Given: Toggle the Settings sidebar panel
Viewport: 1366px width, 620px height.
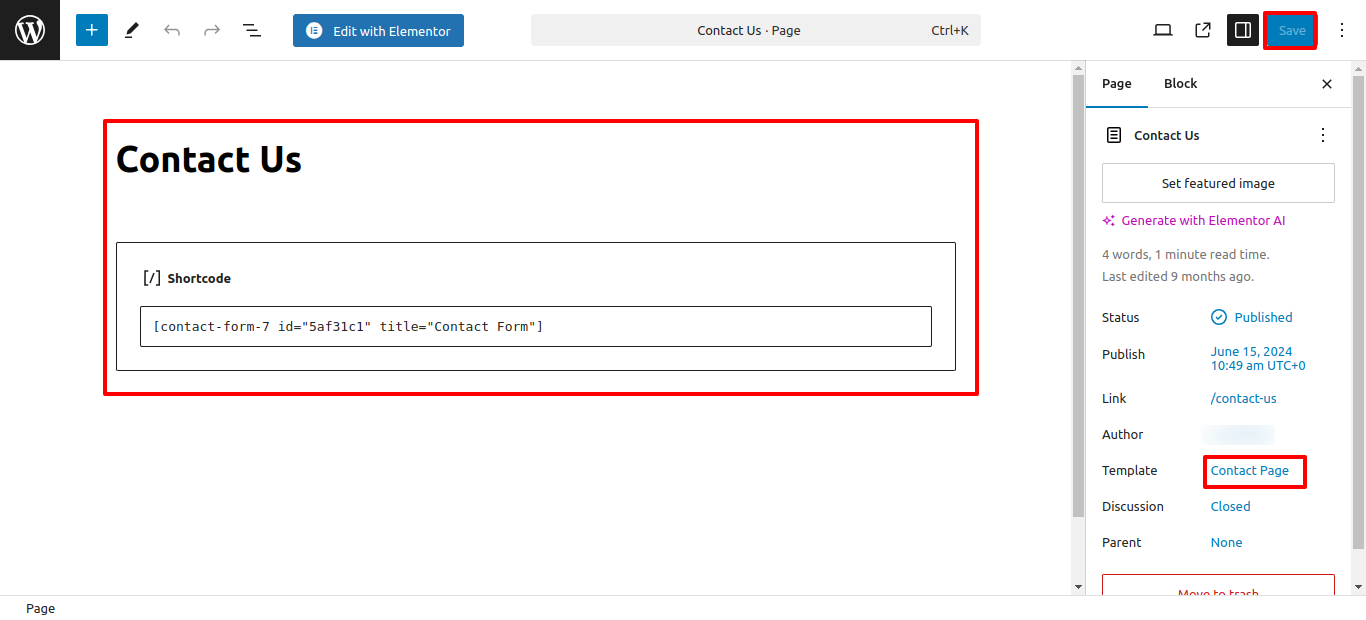Looking at the screenshot, I should pos(1243,30).
